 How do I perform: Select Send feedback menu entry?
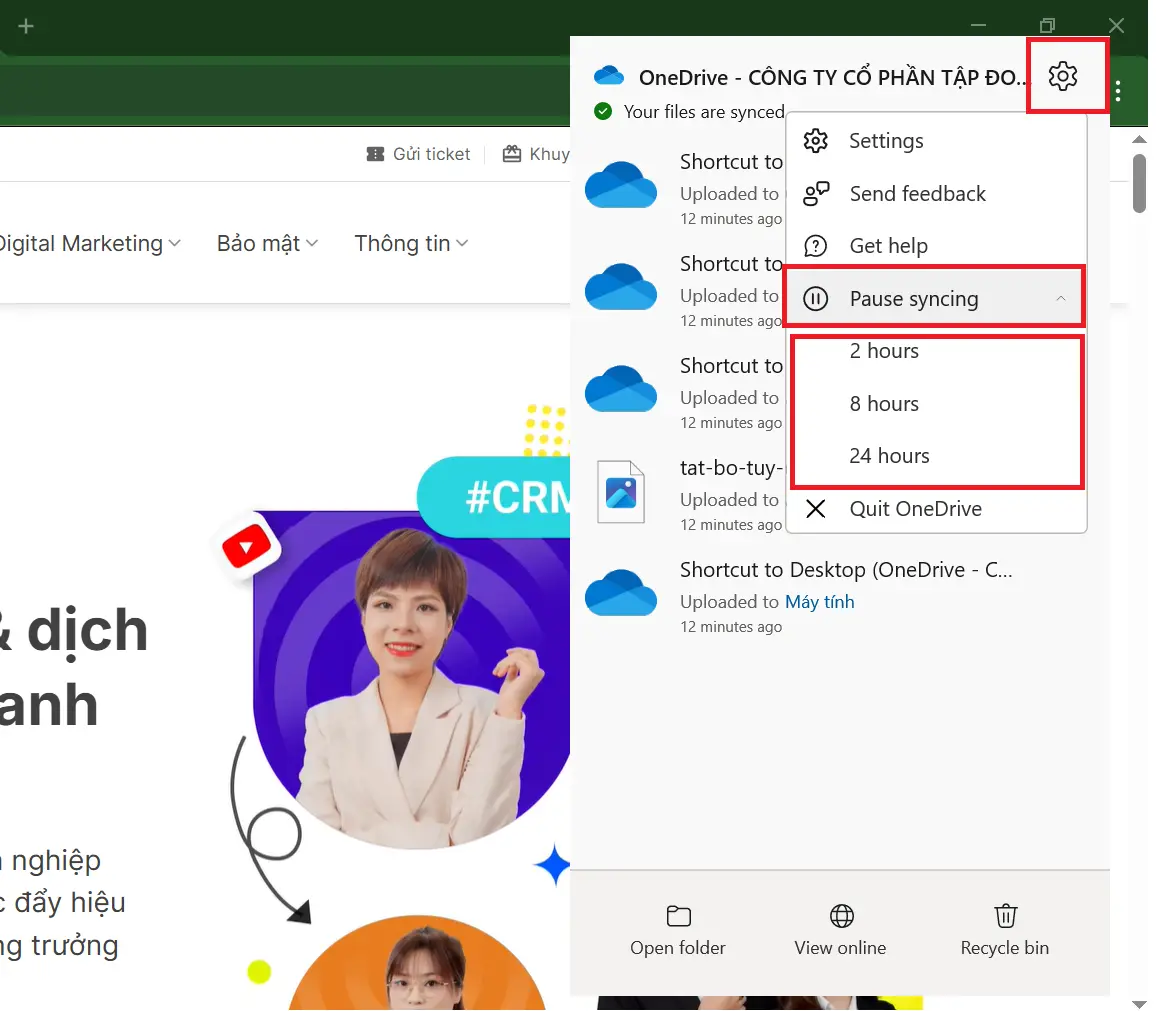click(x=917, y=194)
